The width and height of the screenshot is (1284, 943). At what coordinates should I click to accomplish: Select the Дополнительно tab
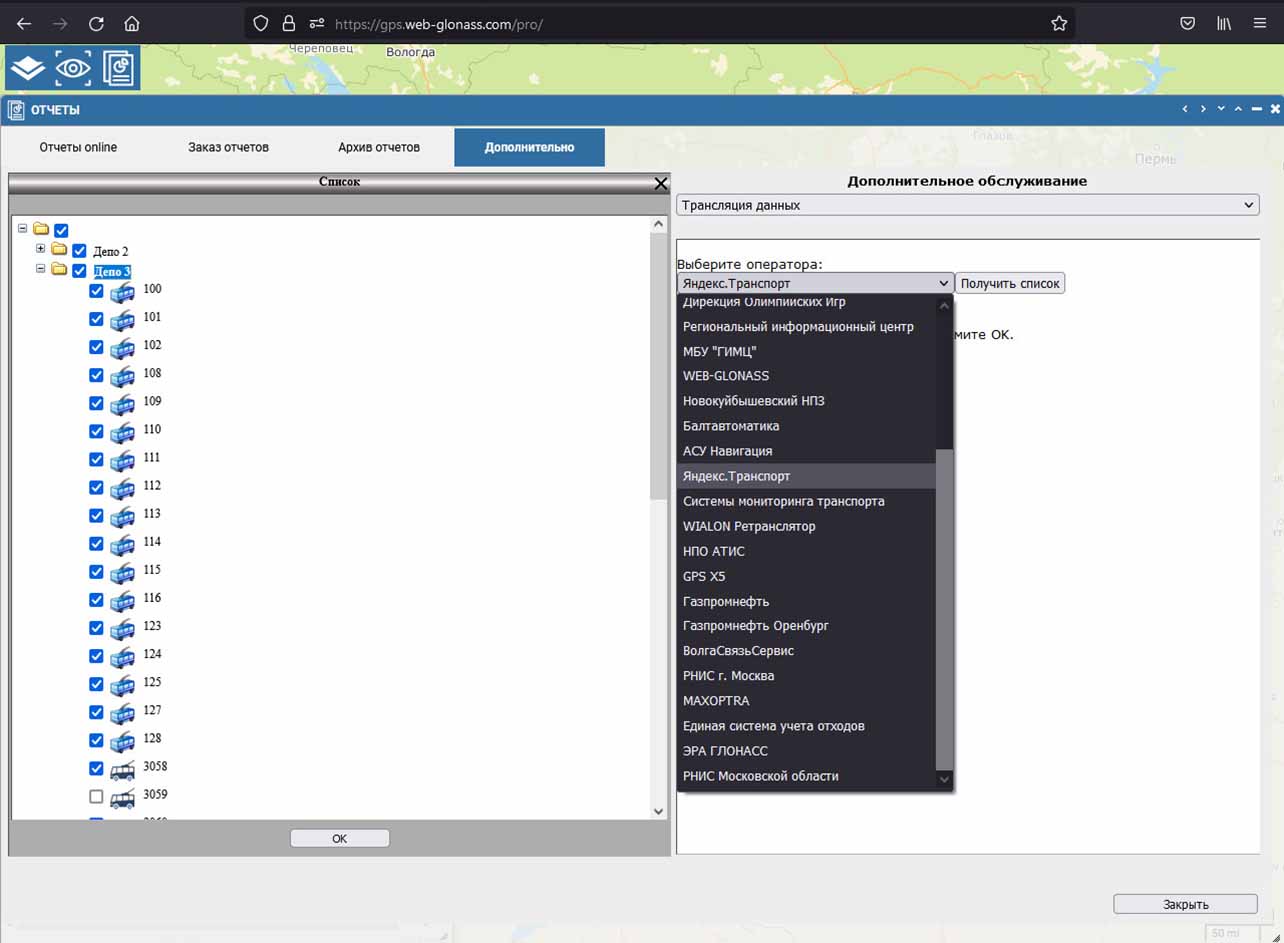point(529,147)
